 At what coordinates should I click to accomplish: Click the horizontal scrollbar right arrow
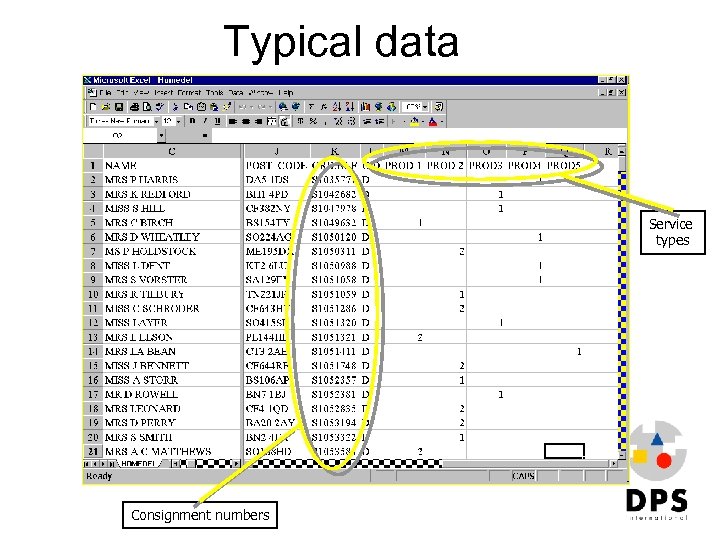point(614,464)
